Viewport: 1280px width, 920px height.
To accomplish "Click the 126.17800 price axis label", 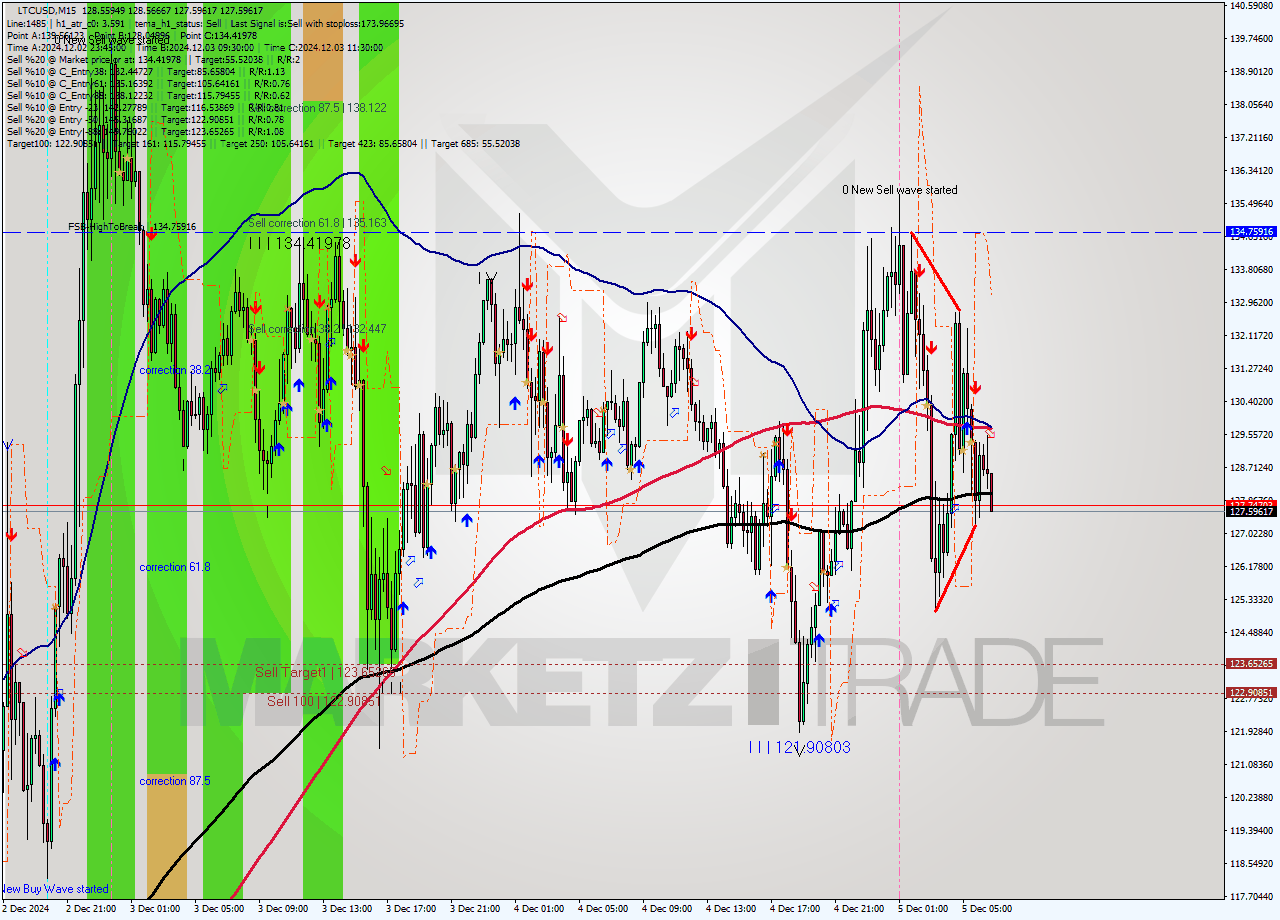I will tap(1251, 566).
